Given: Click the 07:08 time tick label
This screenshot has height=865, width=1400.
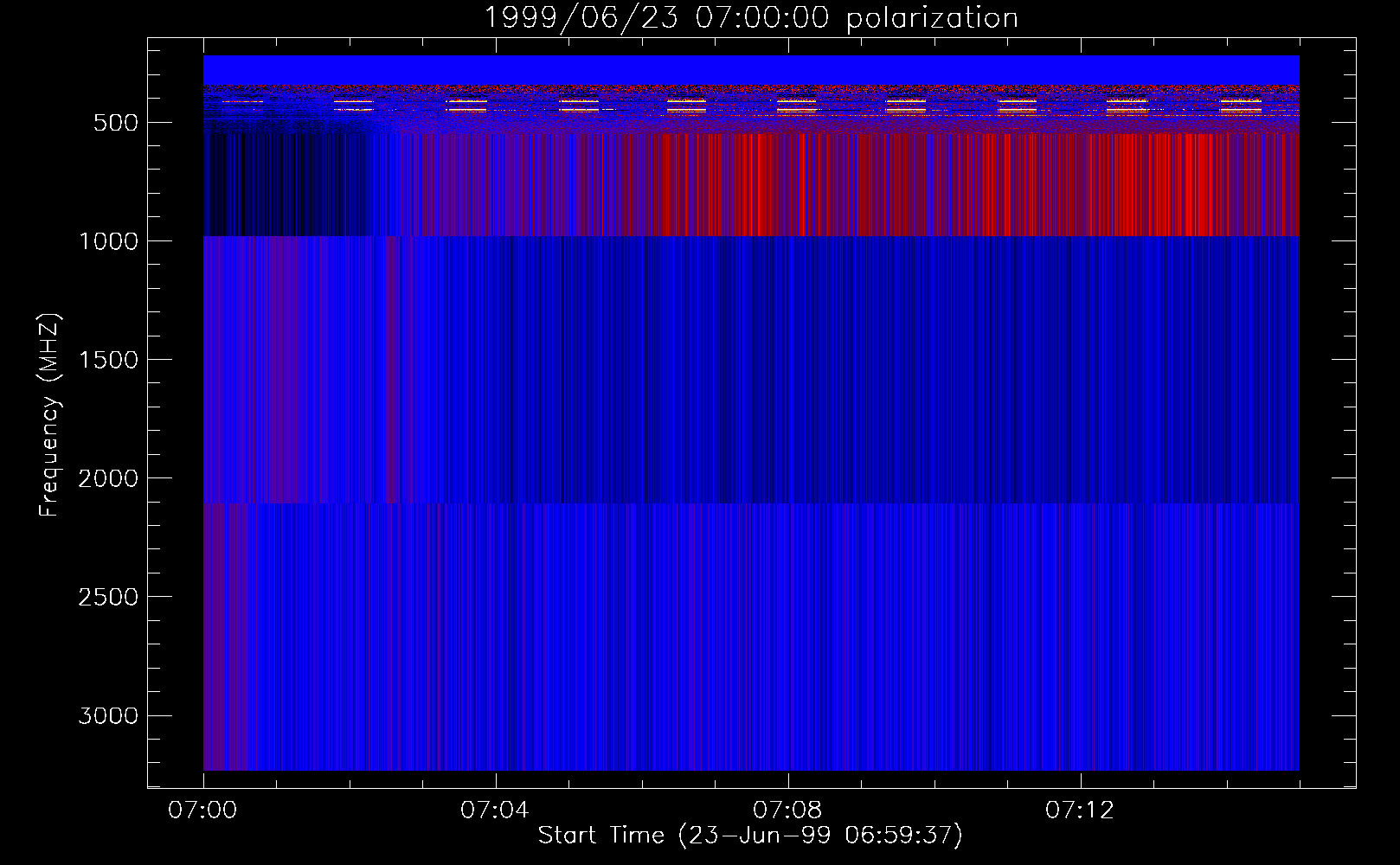Looking at the screenshot, I should tap(787, 811).
